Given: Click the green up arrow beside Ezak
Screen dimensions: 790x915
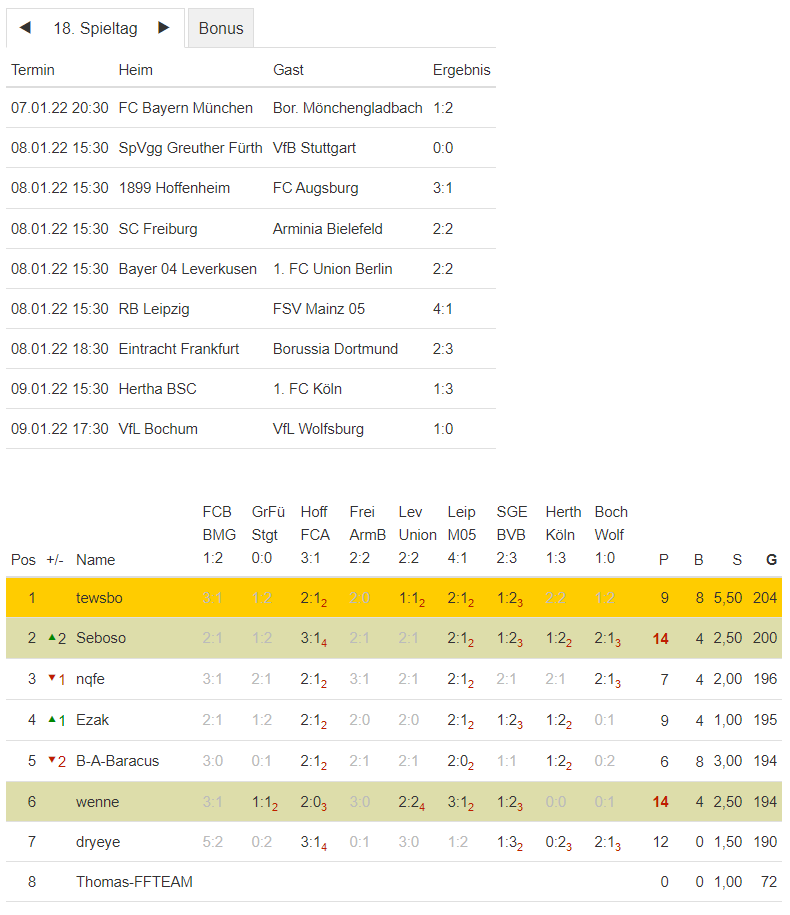Looking at the screenshot, I should pos(52,719).
